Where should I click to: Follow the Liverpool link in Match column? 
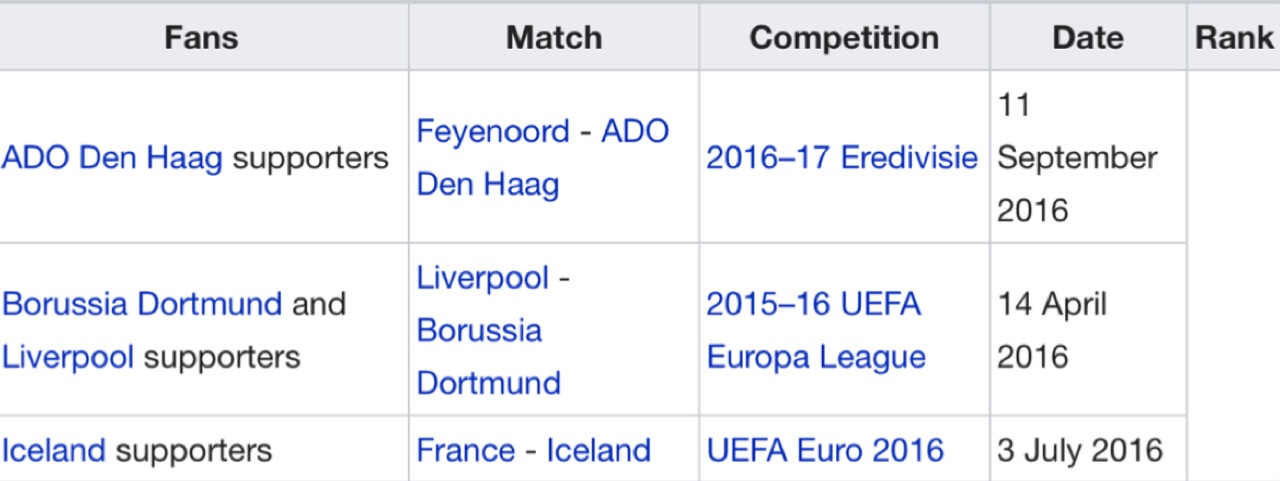pyautogui.click(x=483, y=277)
